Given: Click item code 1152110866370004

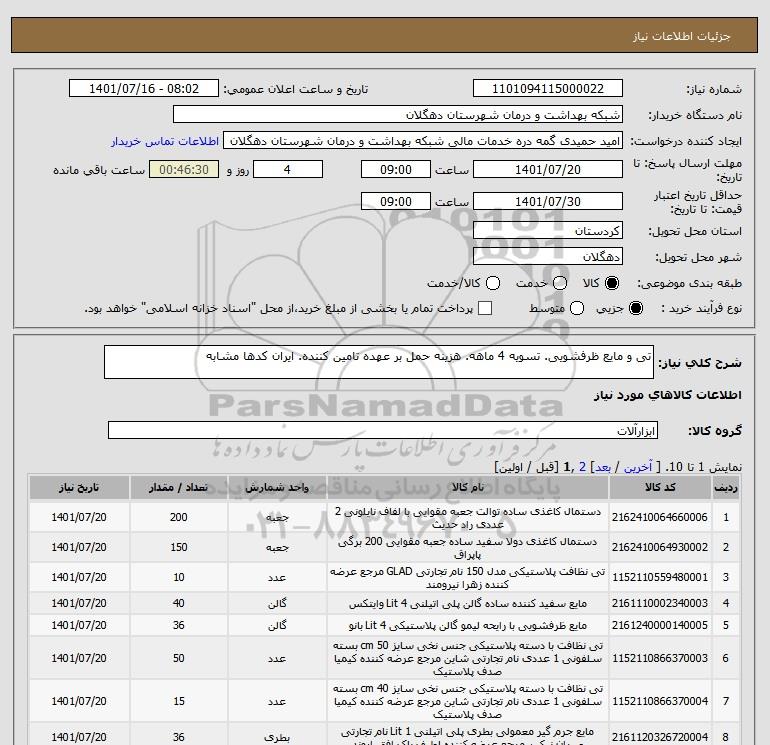Looking at the screenshot, I should pos(660,701).
